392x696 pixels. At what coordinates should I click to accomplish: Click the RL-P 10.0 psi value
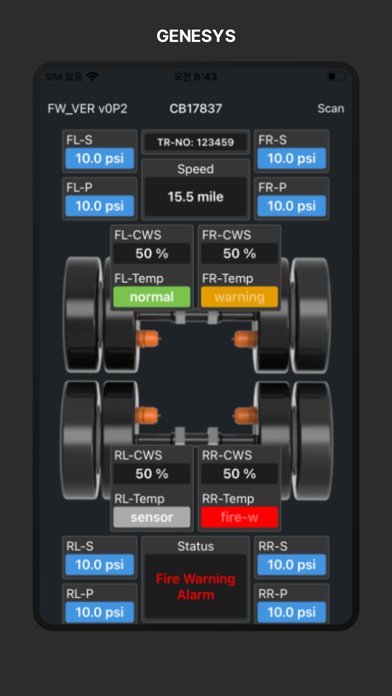coord(99,612)
